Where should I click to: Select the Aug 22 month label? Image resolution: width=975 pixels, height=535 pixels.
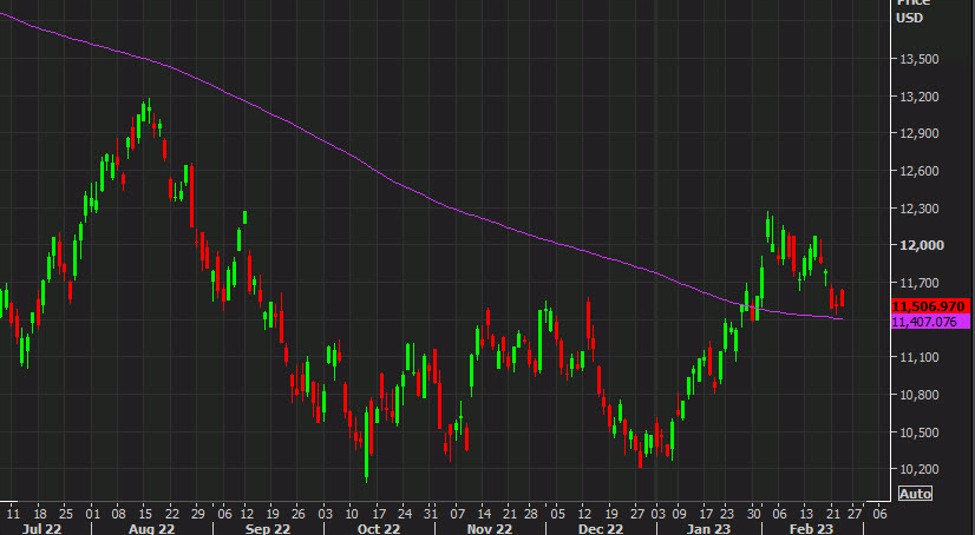[152, 529]
